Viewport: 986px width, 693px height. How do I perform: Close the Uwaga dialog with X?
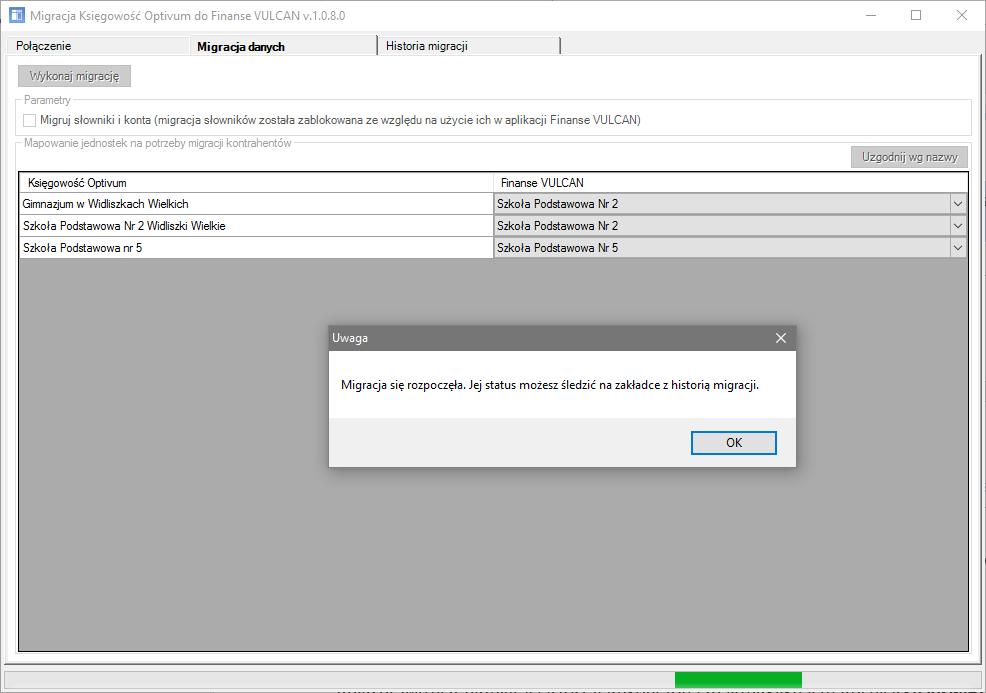point(781,338)
